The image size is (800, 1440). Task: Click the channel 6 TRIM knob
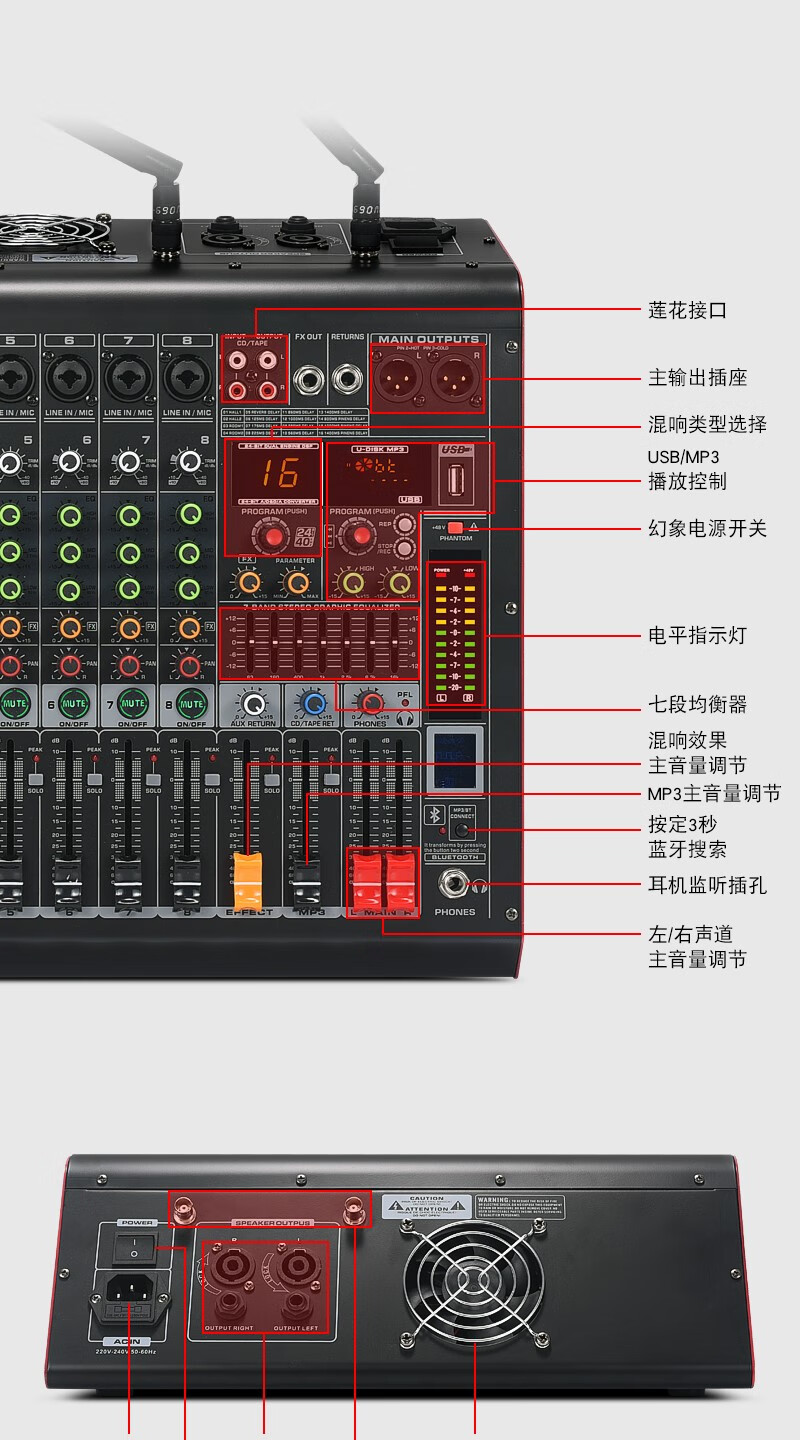tap(69, 462)
